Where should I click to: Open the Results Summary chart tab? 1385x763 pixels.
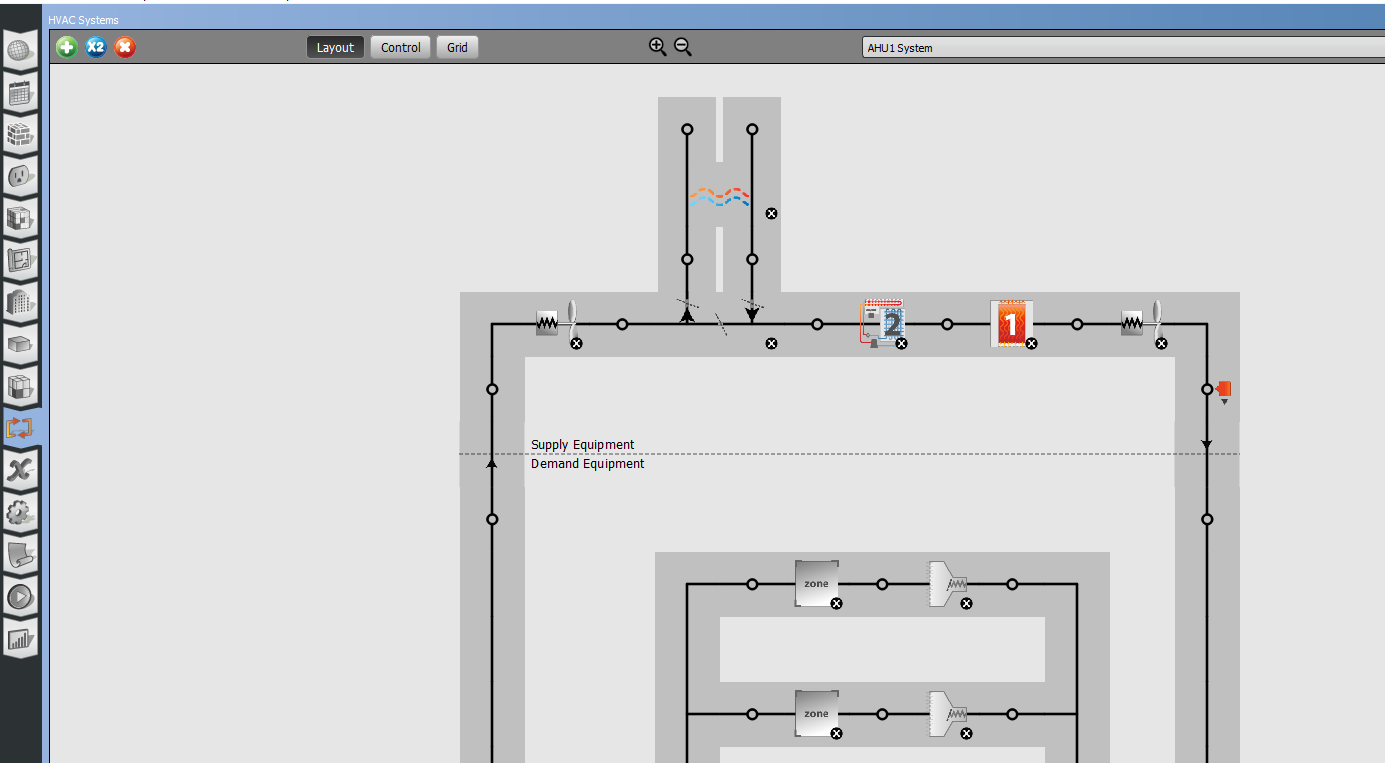pos(21,639)
